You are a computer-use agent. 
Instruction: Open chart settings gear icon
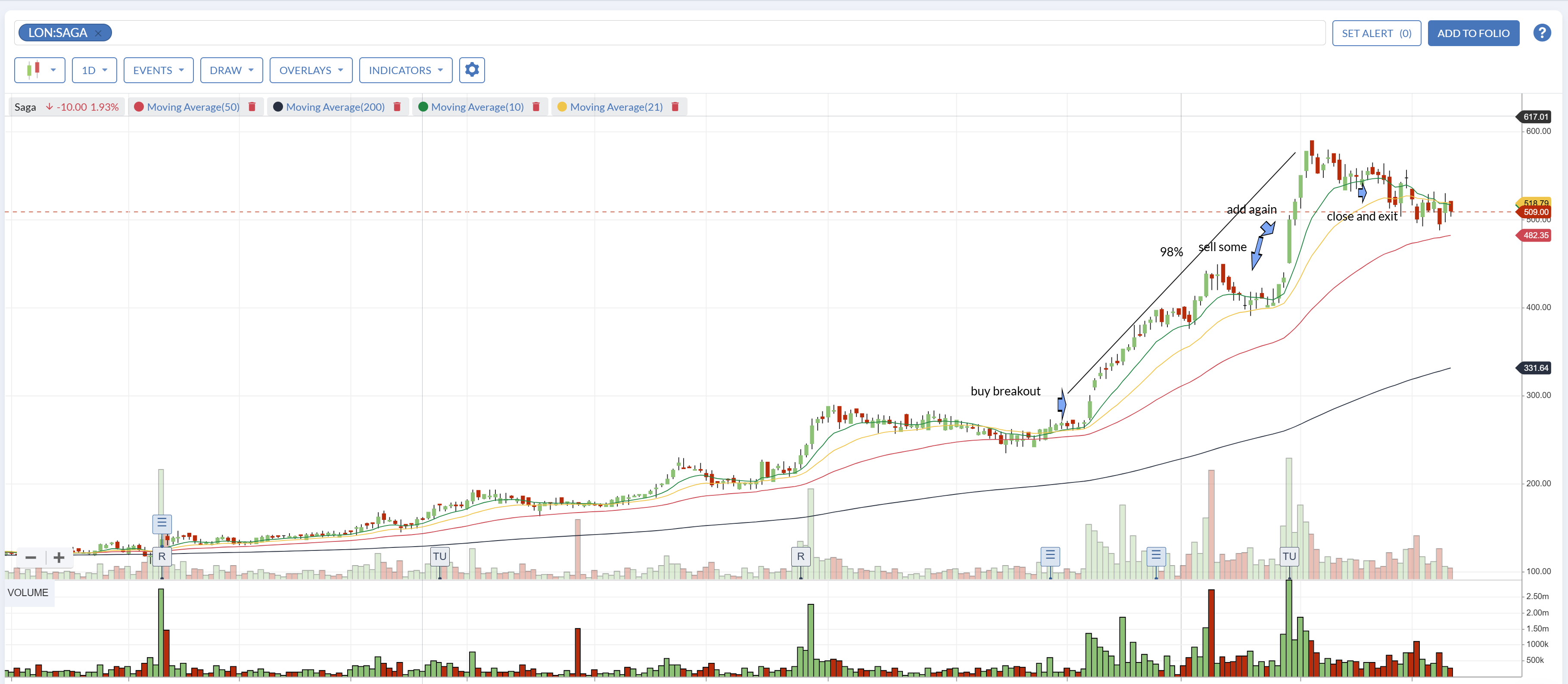(x=472, y=70)
